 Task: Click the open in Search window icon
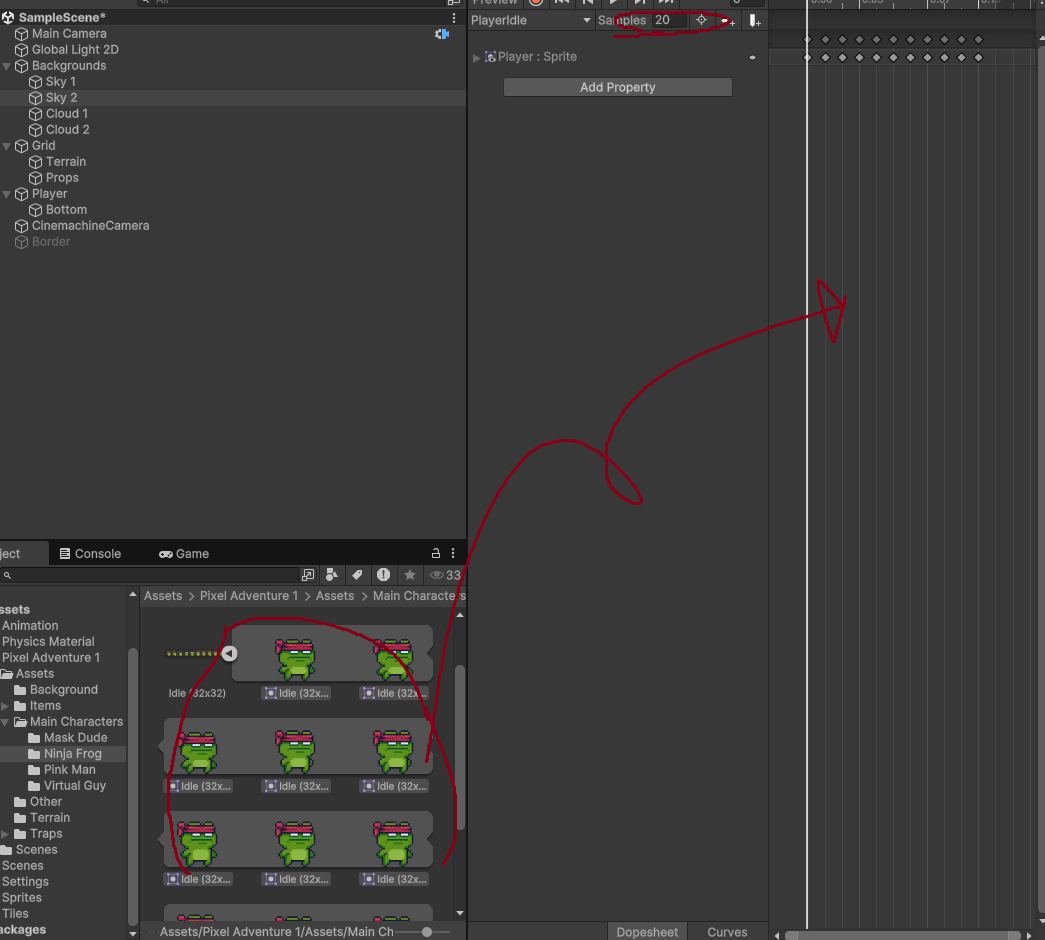click(x=308, y=575)
